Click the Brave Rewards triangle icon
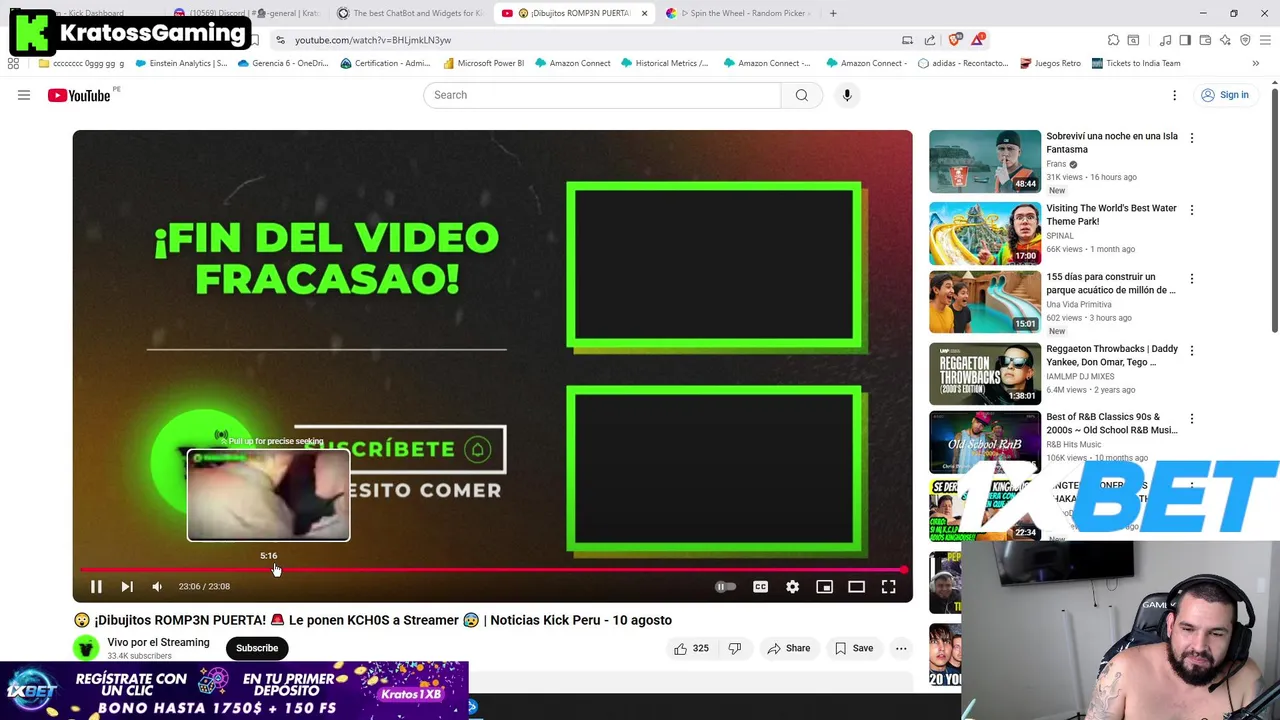Screen dimensions: 1280x720 [x=978, y=40]
